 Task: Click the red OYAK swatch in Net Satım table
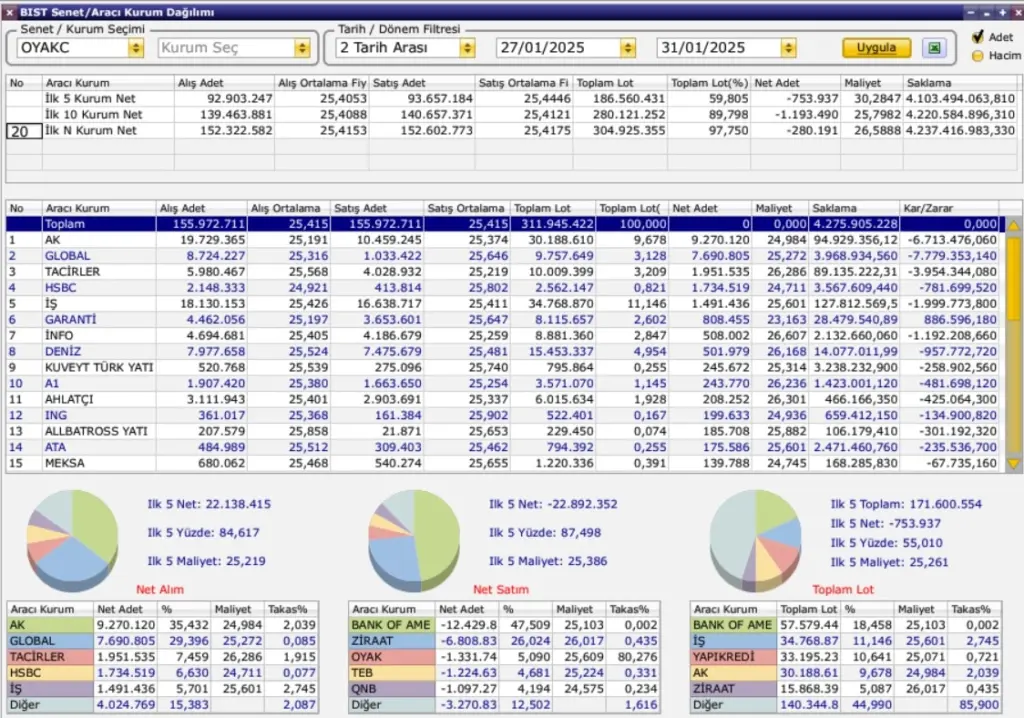(x=391, y=657)
